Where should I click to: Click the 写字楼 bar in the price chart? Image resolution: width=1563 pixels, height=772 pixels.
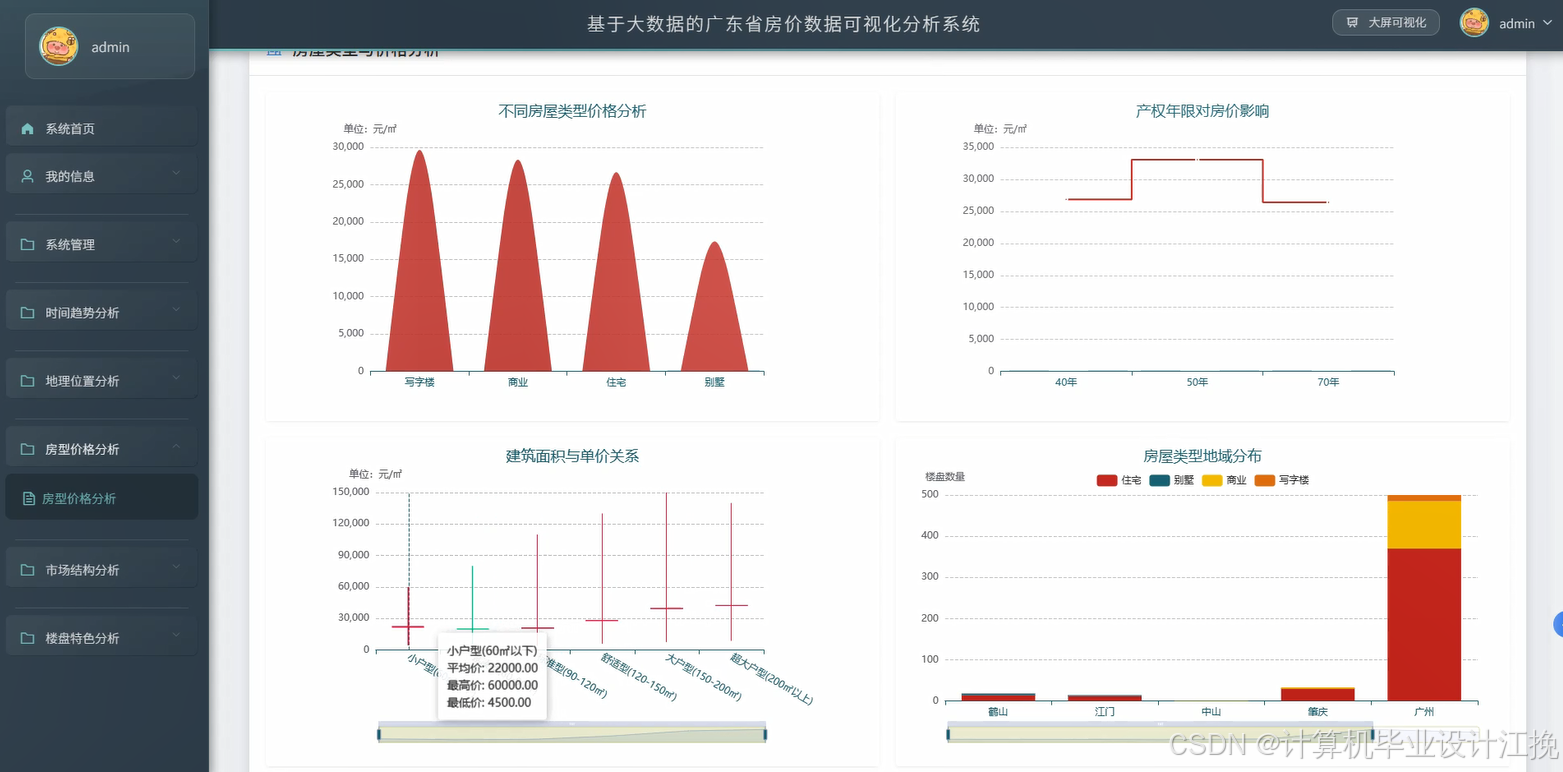[419, 280]
